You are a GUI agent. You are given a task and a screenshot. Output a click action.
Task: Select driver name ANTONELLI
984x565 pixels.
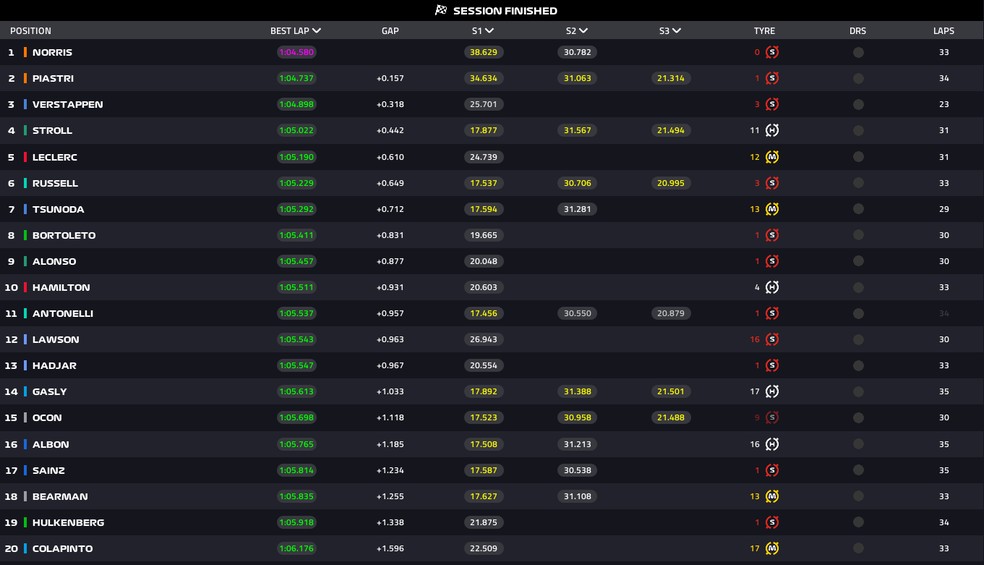[62, 313]
